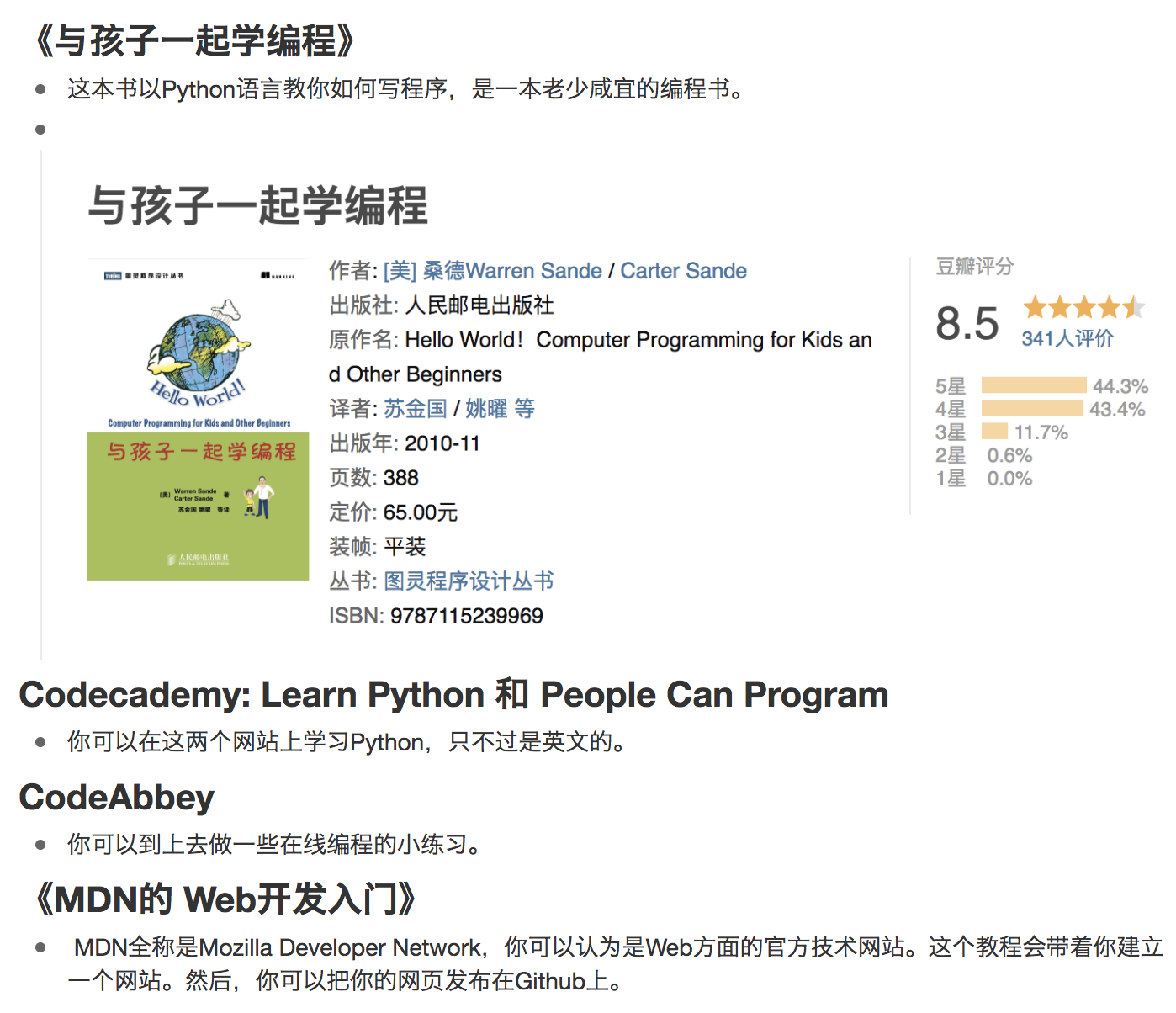Click the 《MDN的 Web开发入门》 heading
The image size is (1176, 1013).
tap(224, 899)
